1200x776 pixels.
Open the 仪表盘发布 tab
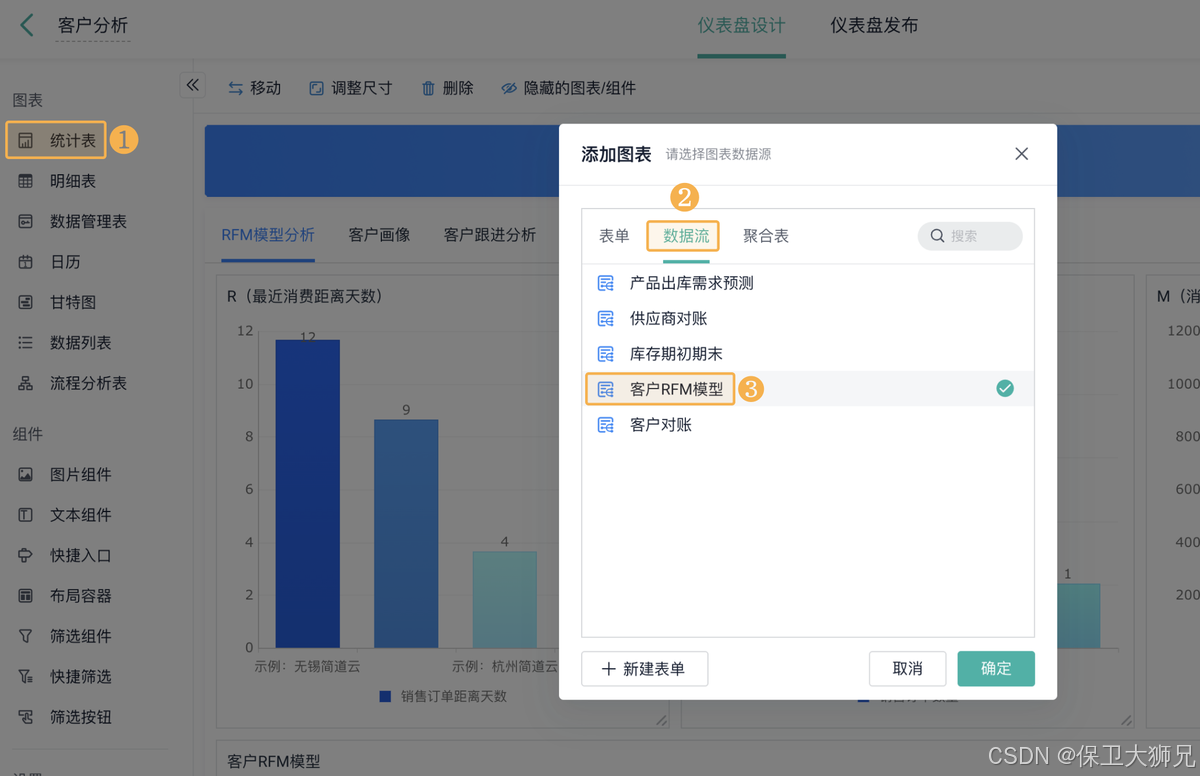point(874,26)
